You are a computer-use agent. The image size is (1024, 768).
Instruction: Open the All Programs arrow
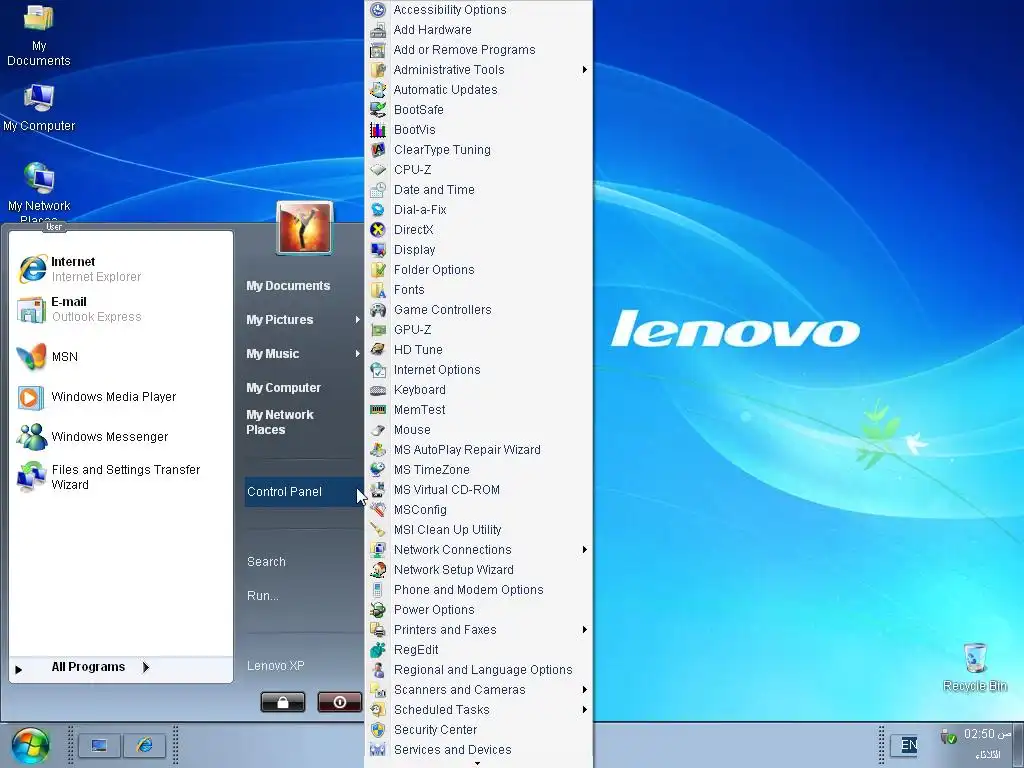click(x=146, y=667)
